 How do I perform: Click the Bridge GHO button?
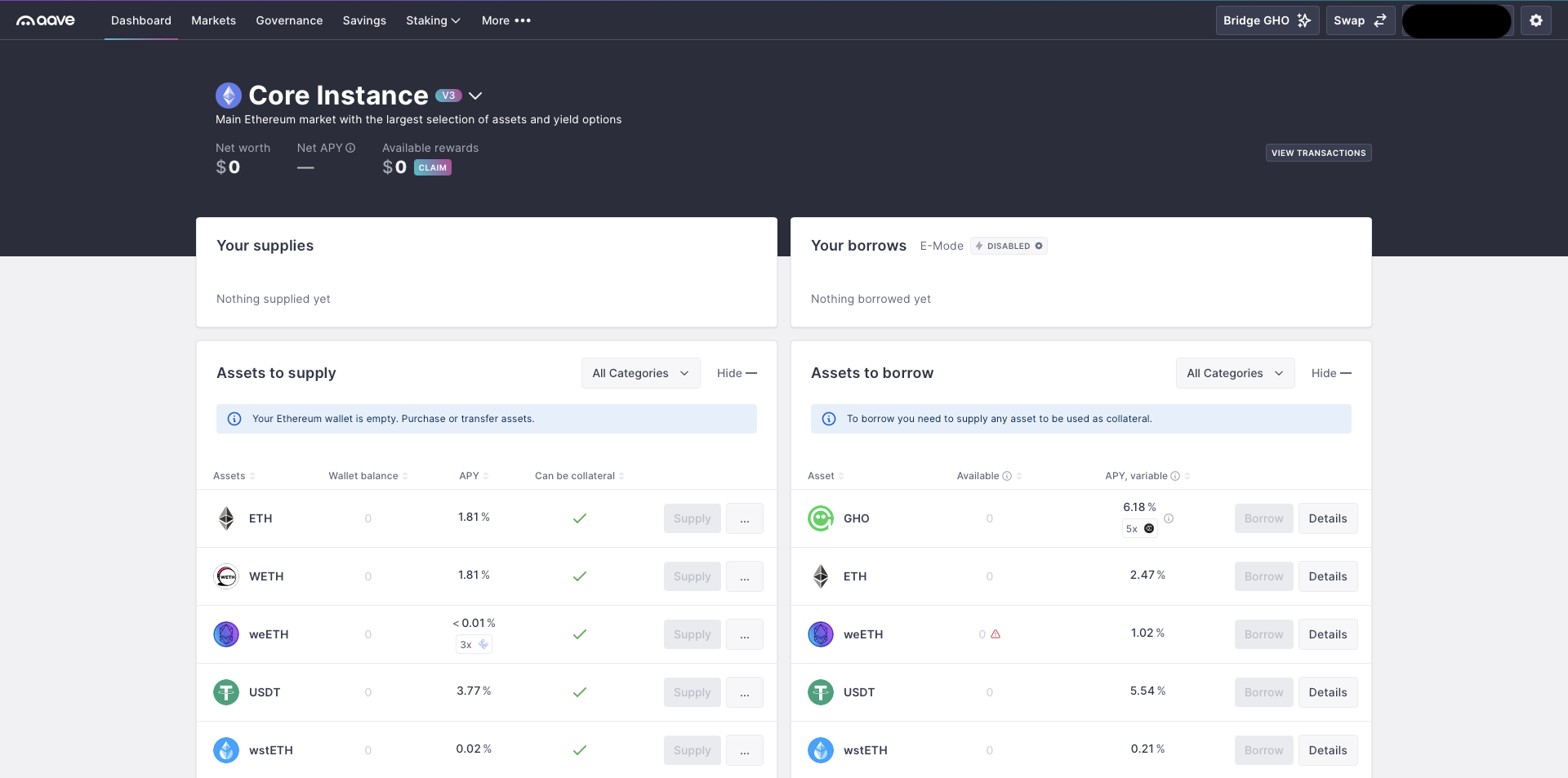pyautogui.click(x=1267, y=20)
